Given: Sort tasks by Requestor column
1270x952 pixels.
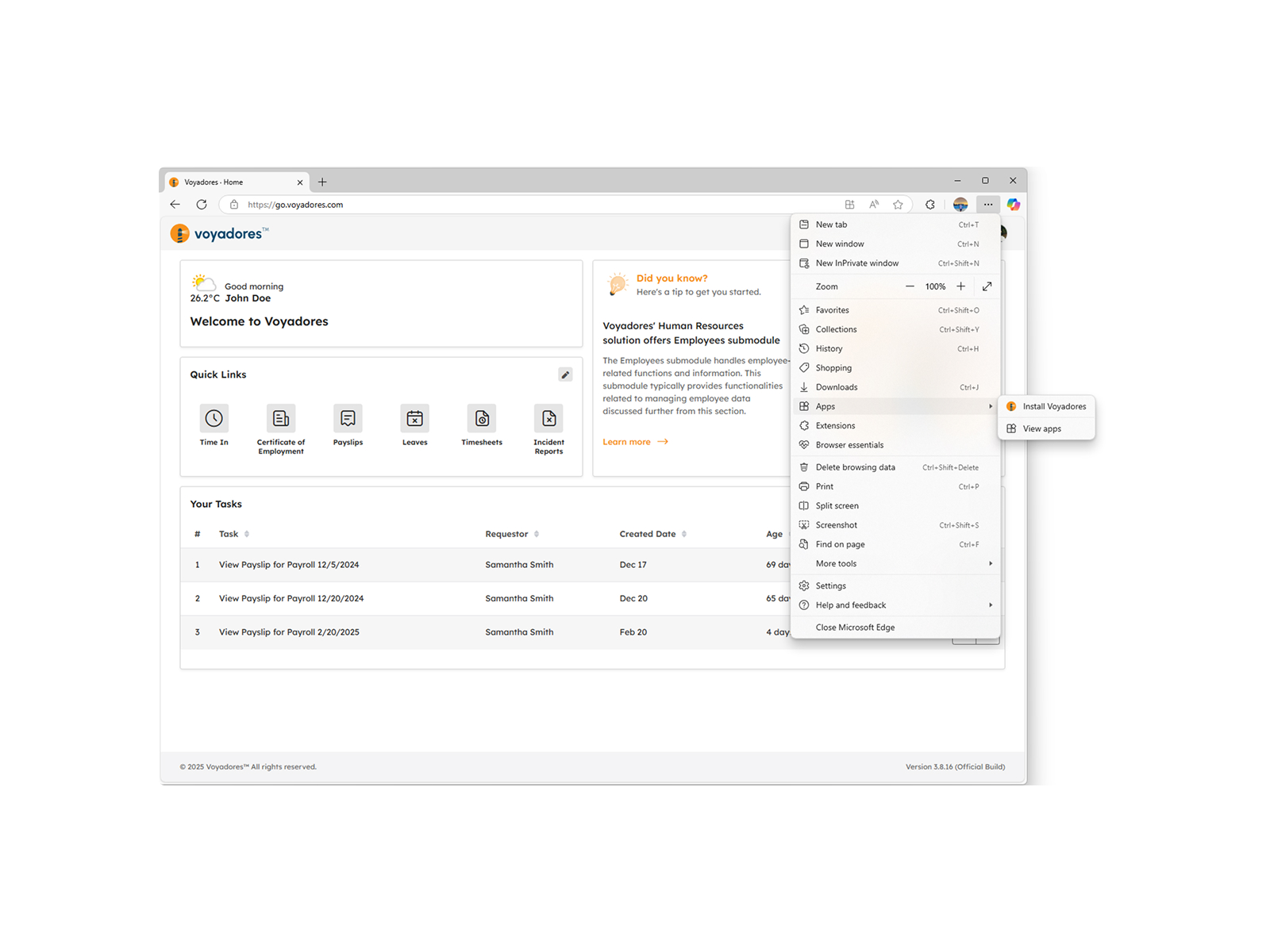Looking at the screenshot, I should pos(512,534).
